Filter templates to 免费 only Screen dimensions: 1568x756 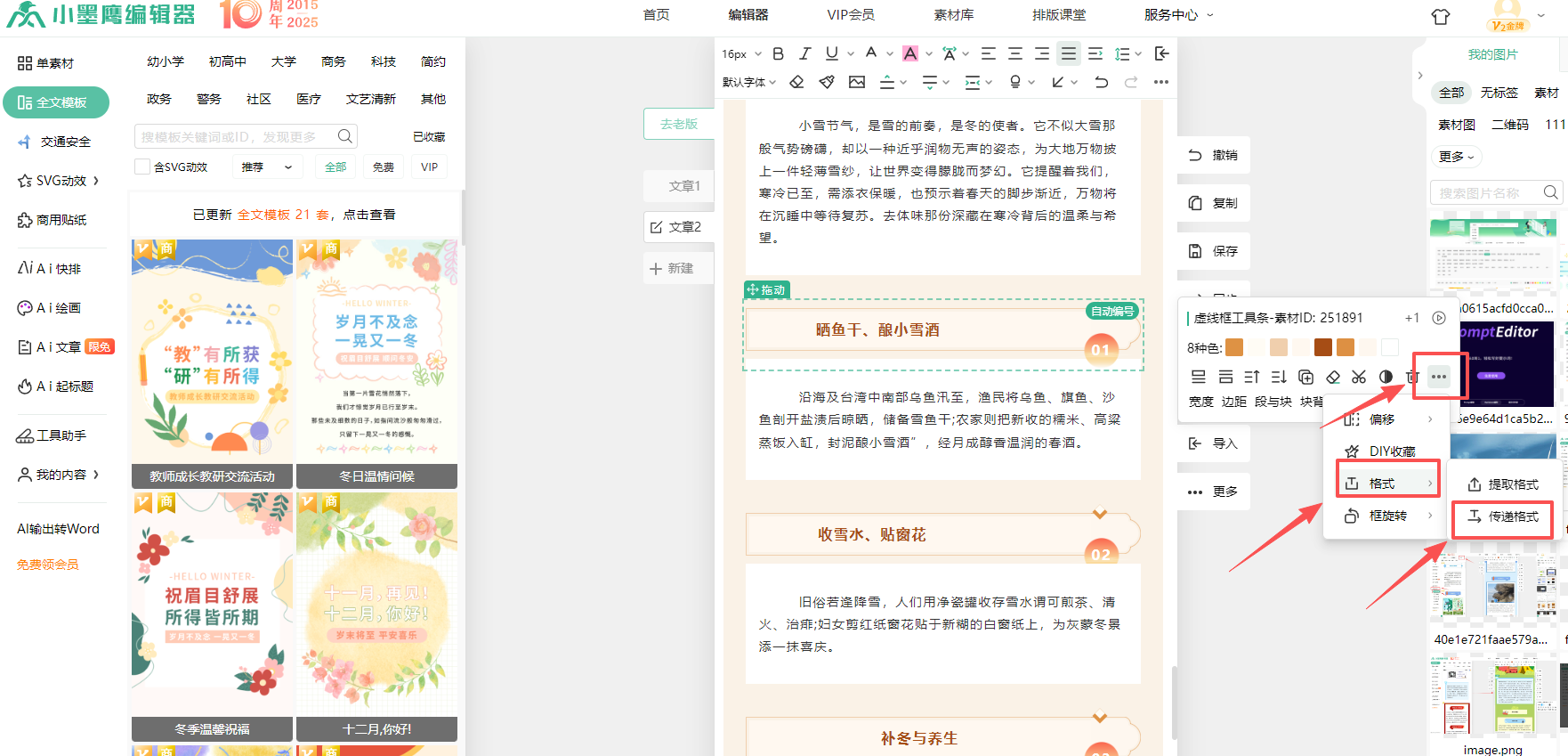[x=383, y=167]
